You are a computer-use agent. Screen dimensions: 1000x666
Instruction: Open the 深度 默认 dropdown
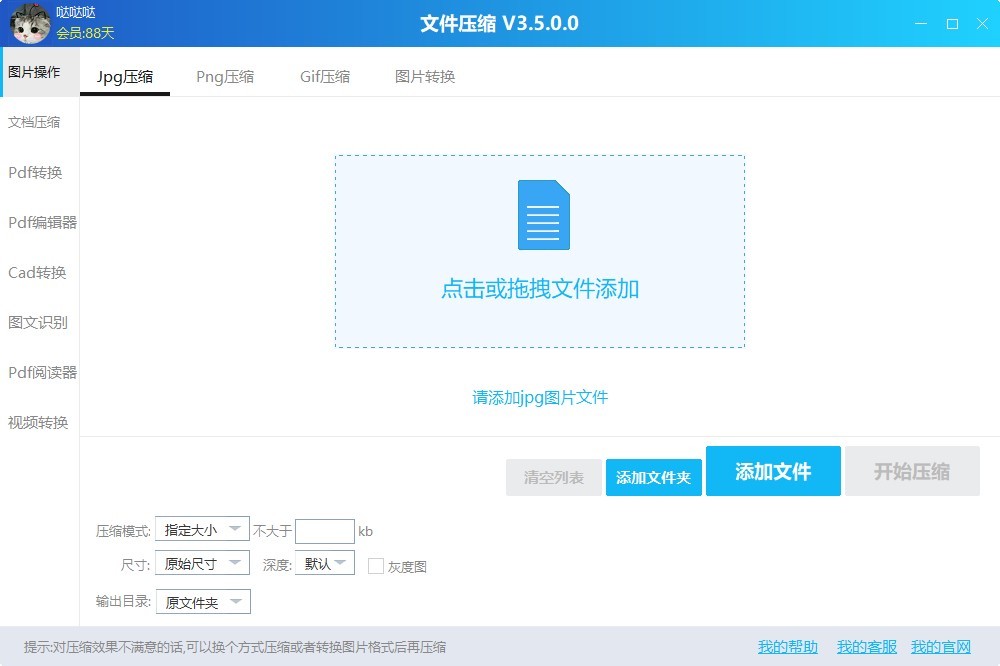coord(324,563)
